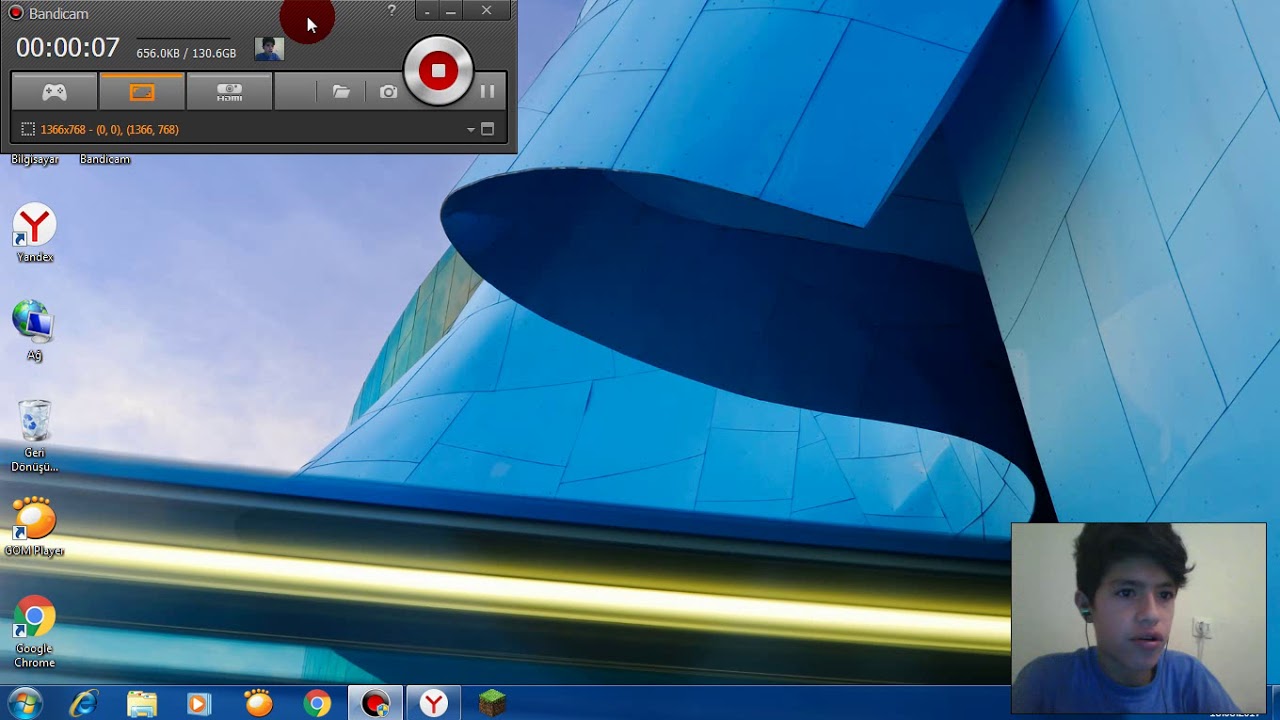Select Screen Recording mode tab

tap(142, 92)
